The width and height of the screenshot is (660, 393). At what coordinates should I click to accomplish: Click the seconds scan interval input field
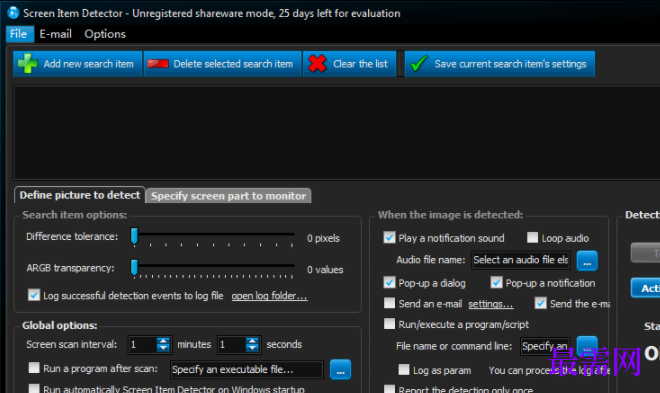232,345
